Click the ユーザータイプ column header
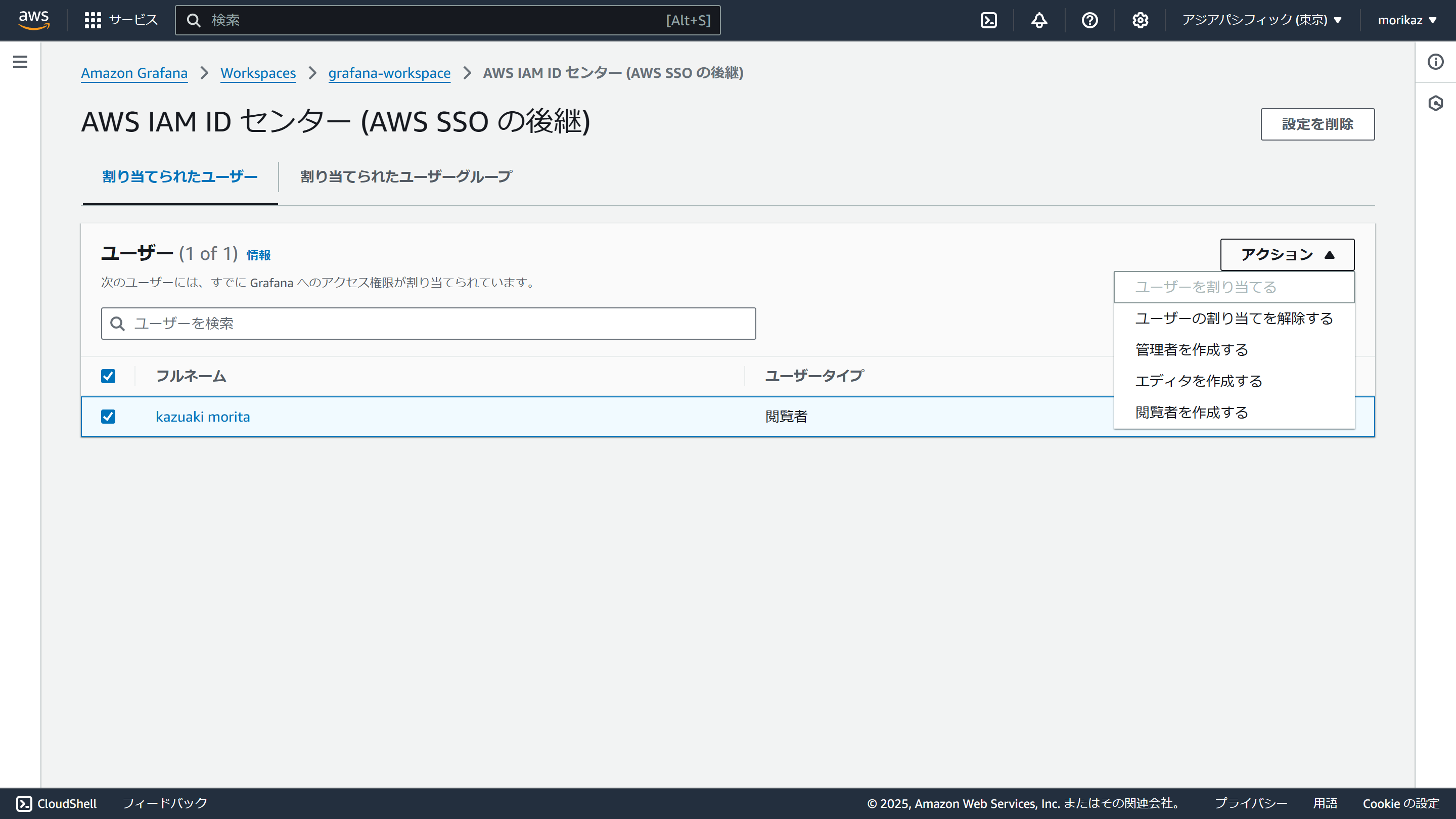The height and width of the screenshot is (819, 1456). point(814,376)
